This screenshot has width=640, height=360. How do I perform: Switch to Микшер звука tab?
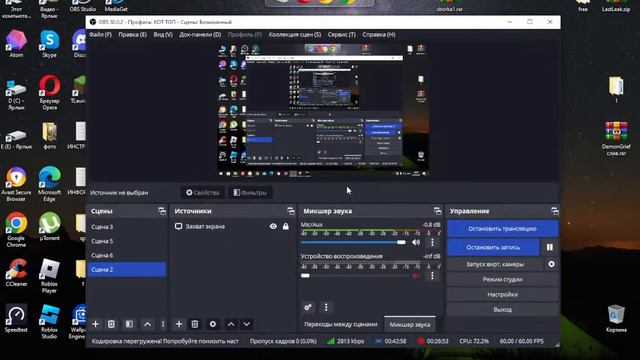(x=410, y=324)
